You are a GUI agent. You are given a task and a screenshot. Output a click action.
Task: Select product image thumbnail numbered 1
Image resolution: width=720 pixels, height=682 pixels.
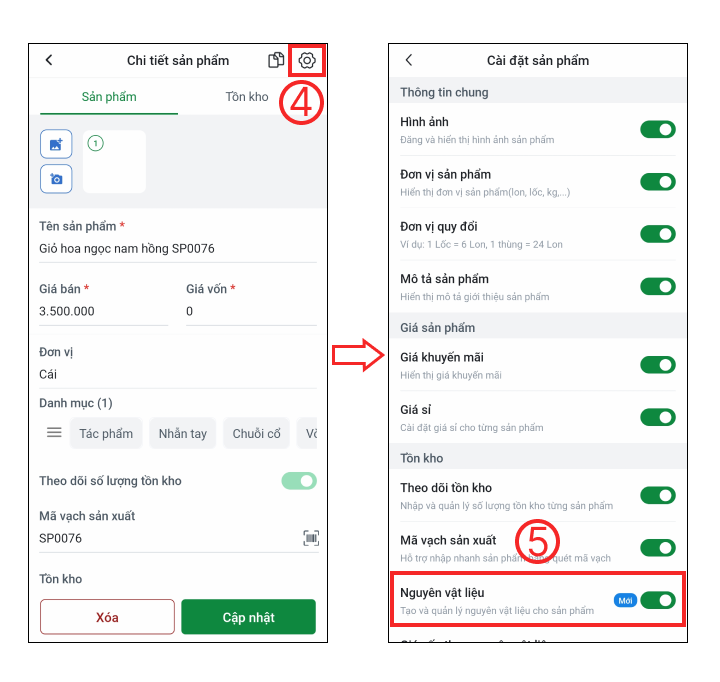114,161
